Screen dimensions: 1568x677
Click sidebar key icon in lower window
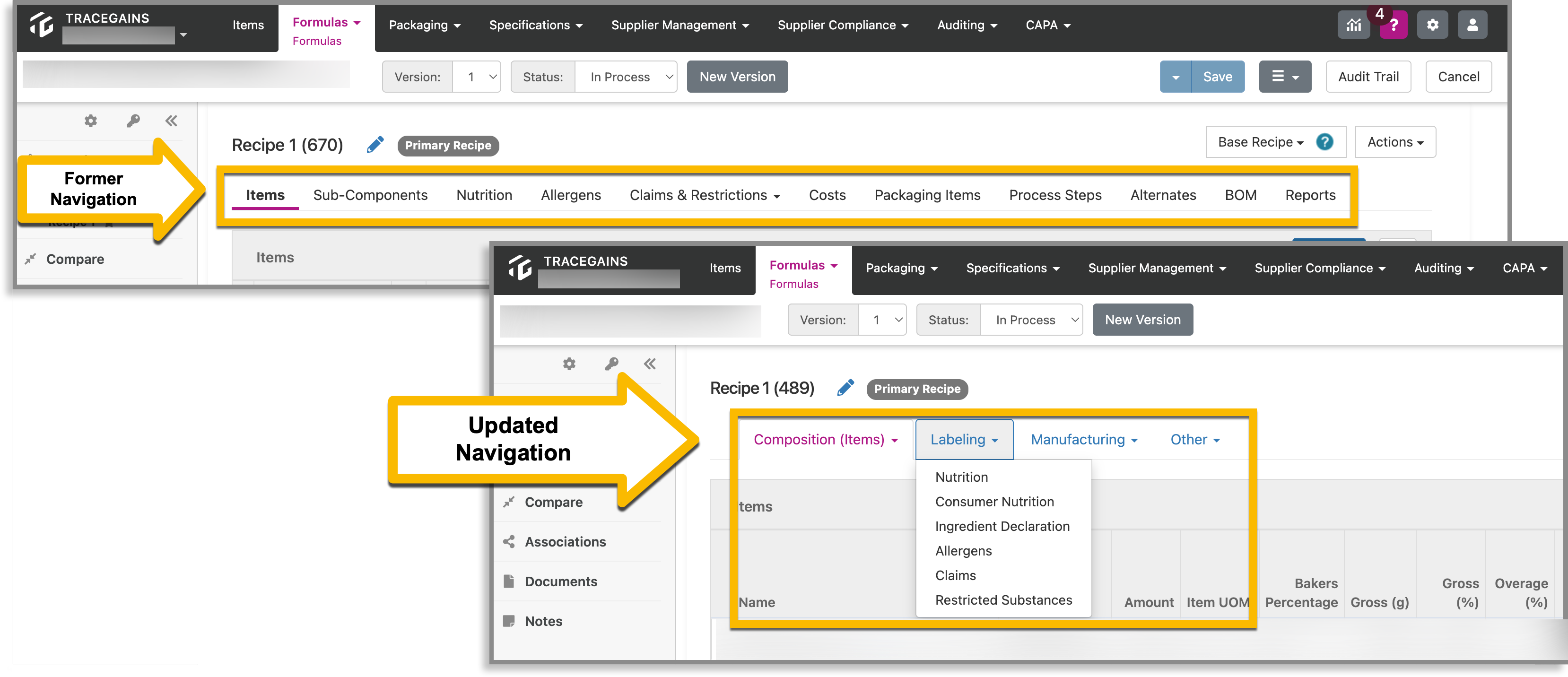click(611, 364)
